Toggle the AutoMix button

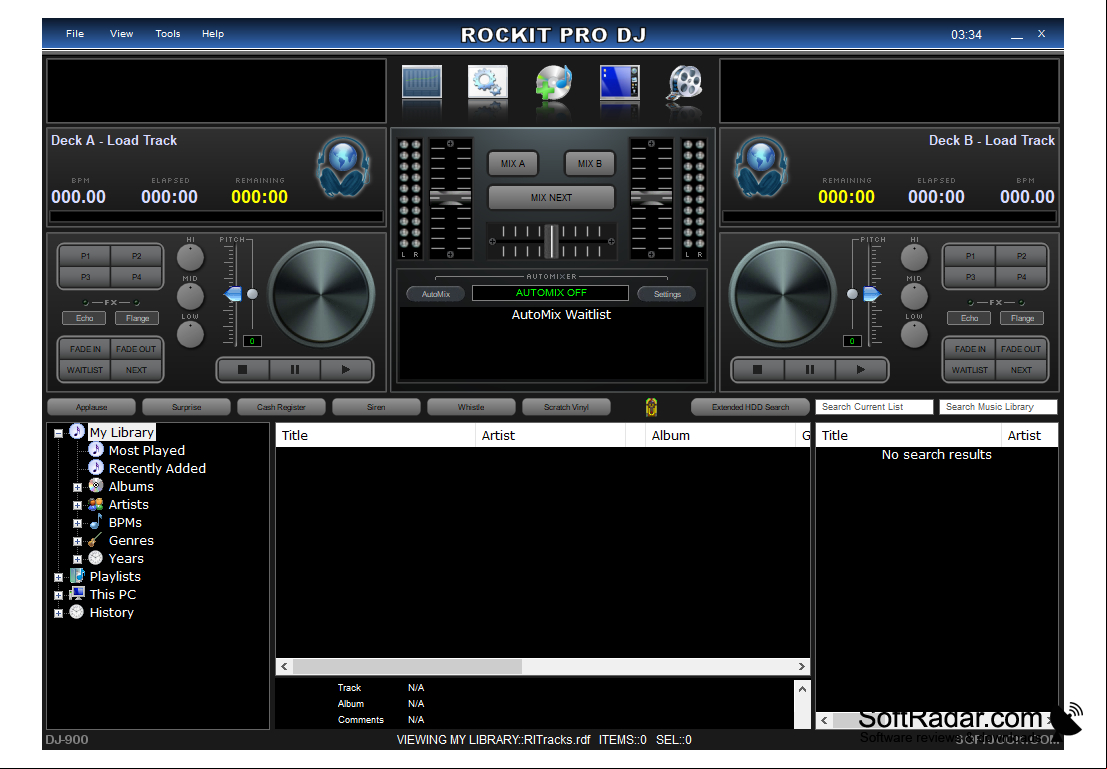[x=436, y=294]
